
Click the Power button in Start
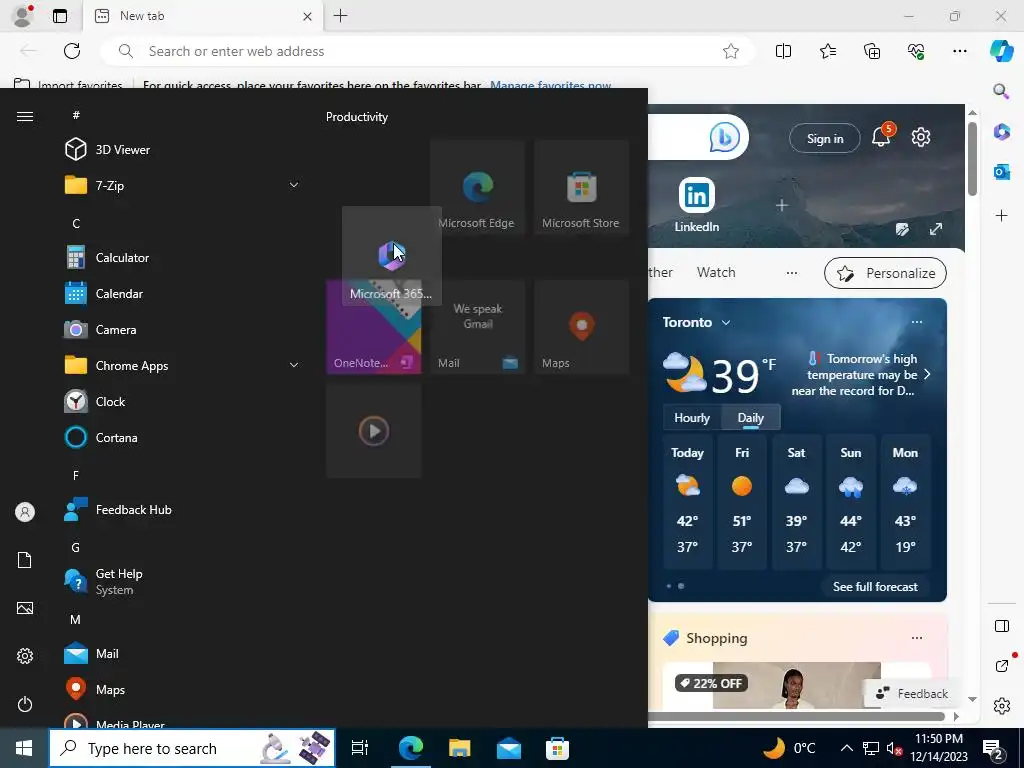pos(25,704)
